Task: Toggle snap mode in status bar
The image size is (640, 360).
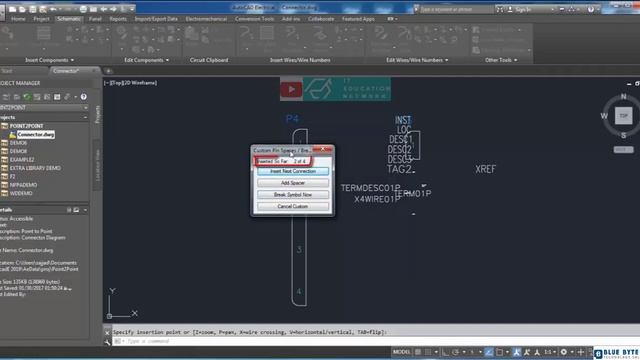Action: [427, 352]
